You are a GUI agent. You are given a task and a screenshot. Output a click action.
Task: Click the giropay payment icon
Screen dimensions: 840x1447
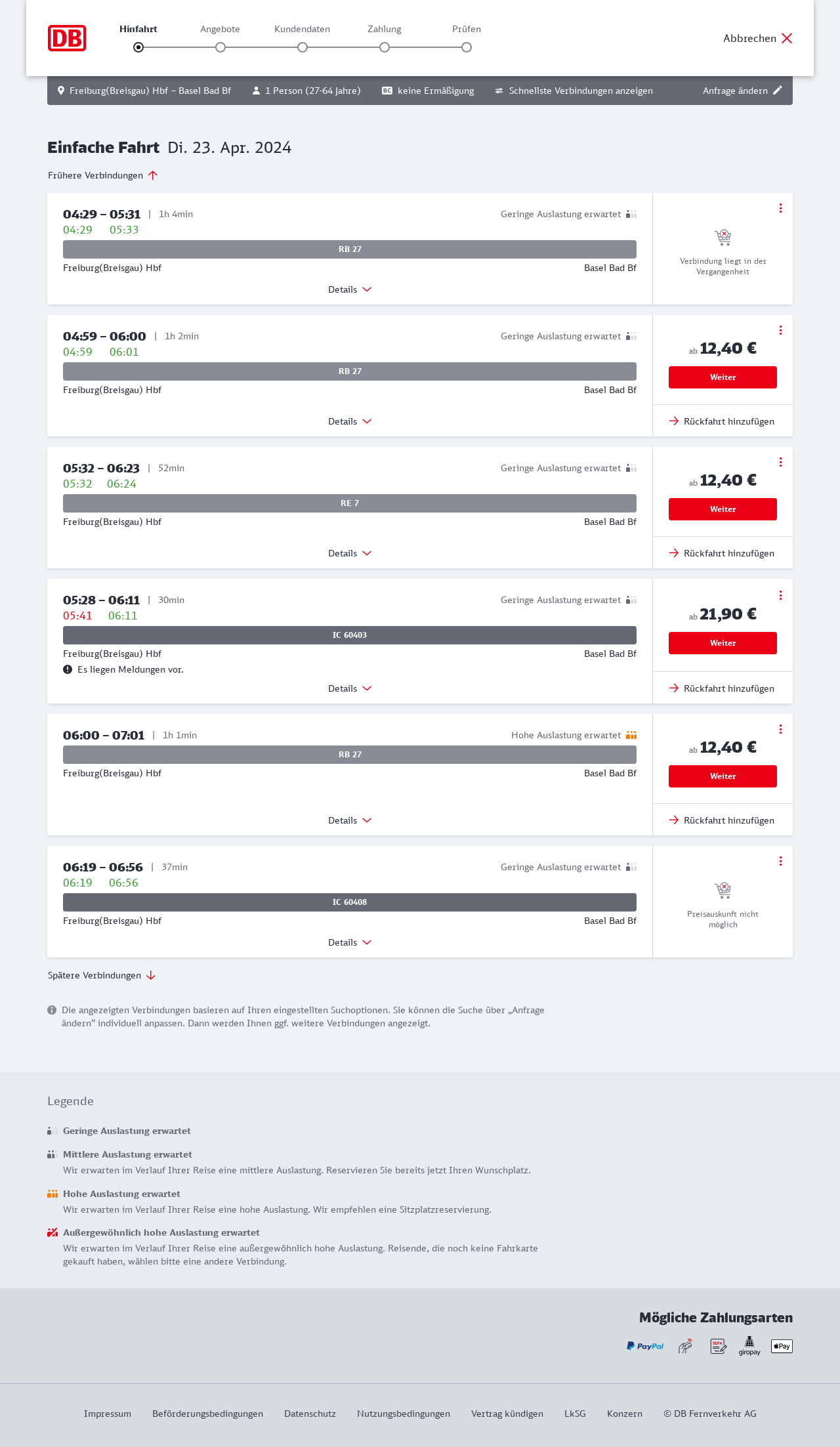[749, 1346]
